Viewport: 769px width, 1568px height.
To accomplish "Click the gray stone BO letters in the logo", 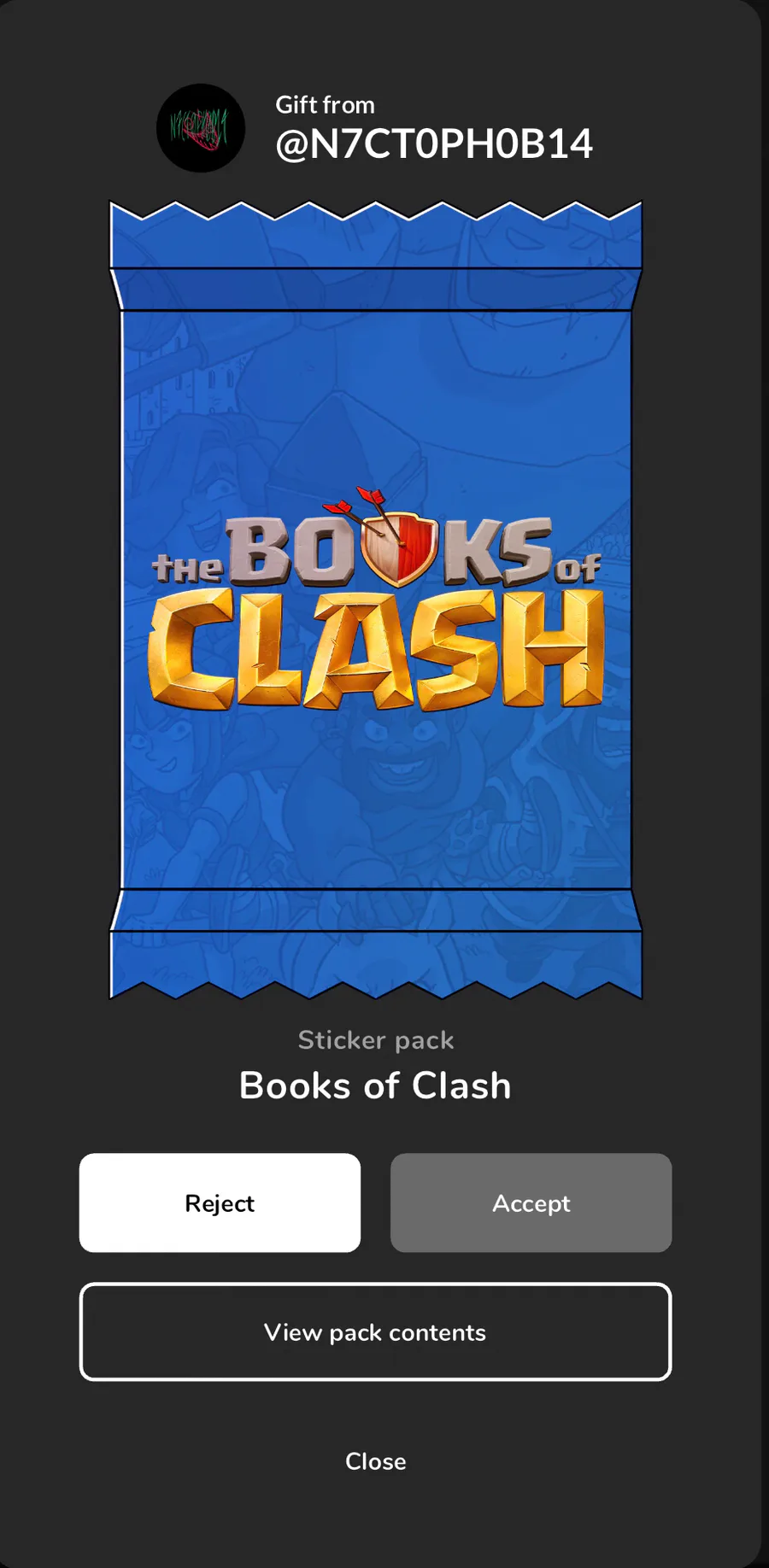I will pyautogui.click(x=289, y=552).
